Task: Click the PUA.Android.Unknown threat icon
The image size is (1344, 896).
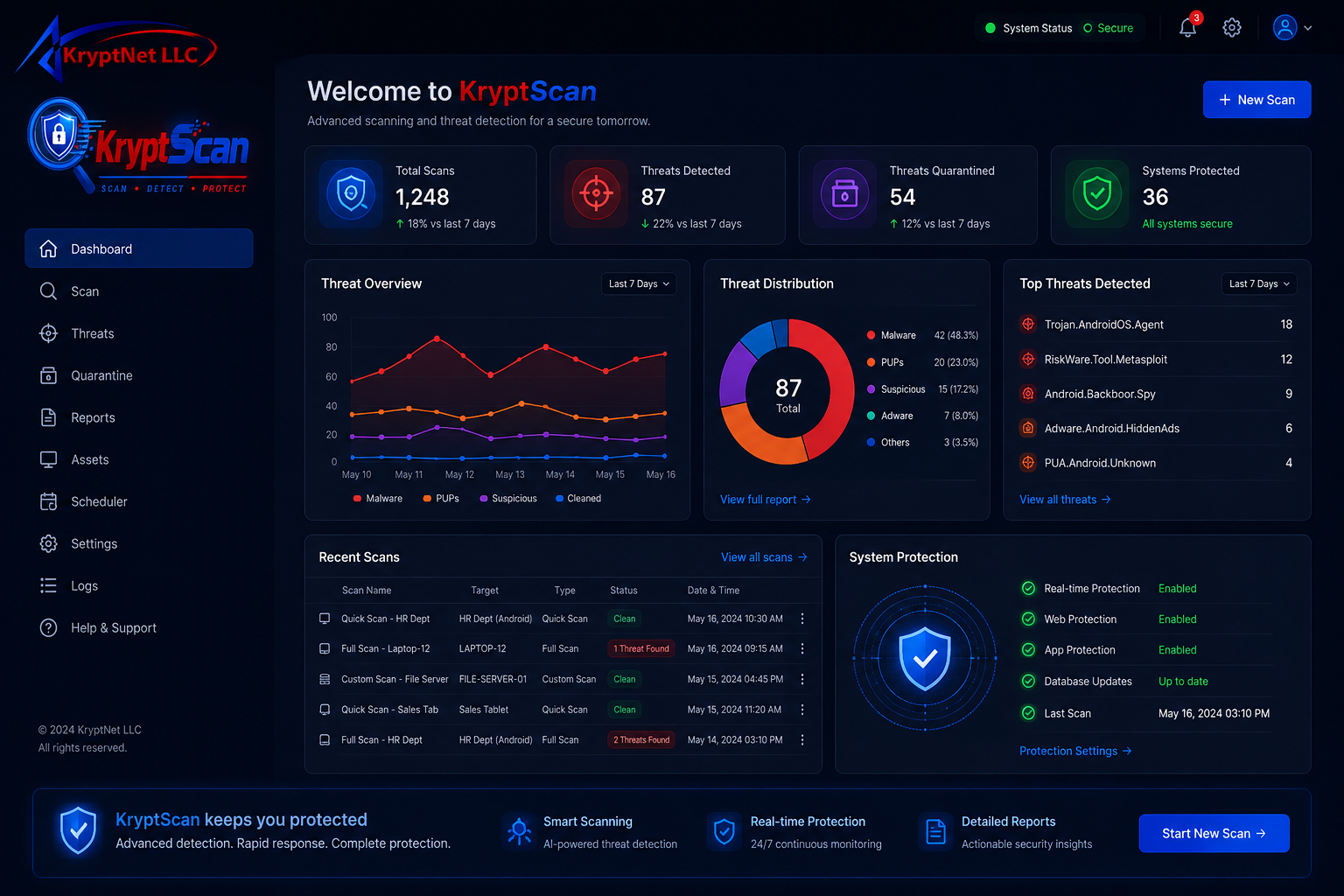Action: [1028, 462]
